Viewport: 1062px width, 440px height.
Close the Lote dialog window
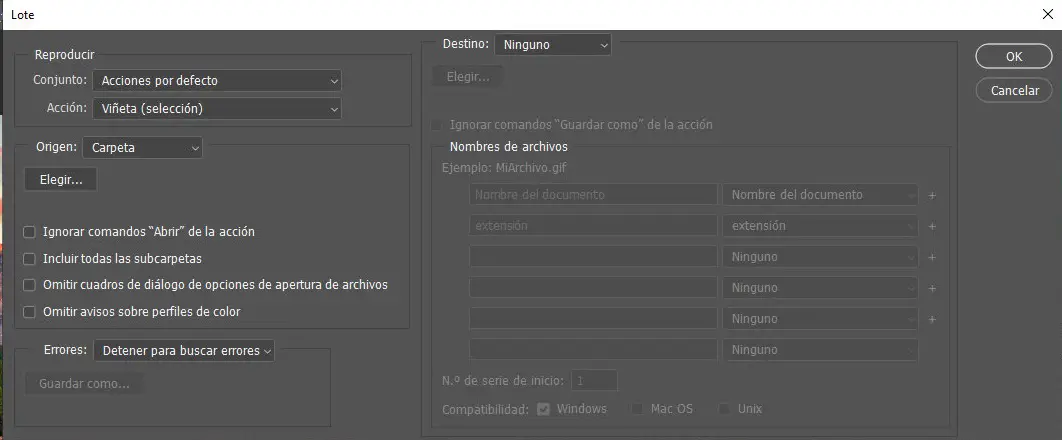1047,14
